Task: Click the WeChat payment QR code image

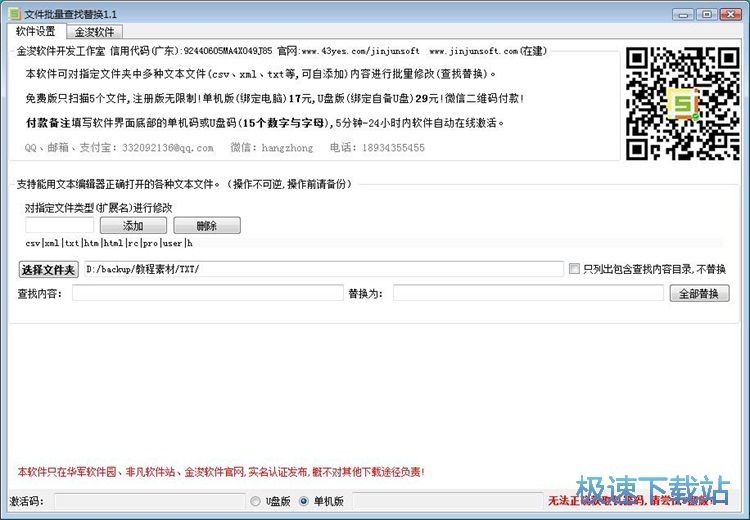Action: point(683,103)
